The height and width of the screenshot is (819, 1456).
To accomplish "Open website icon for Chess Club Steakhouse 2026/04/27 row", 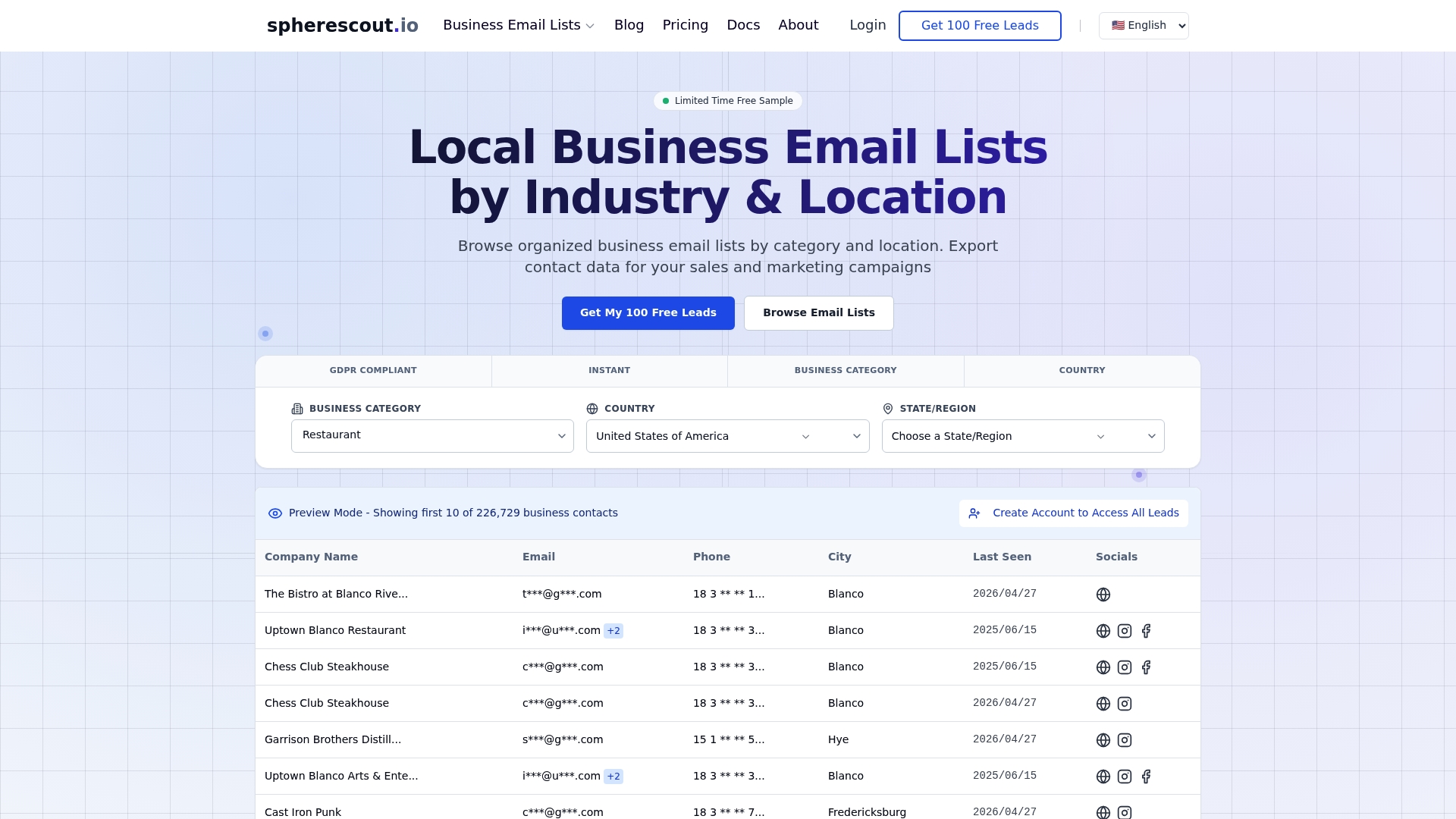I will (x=1103, y=704).
